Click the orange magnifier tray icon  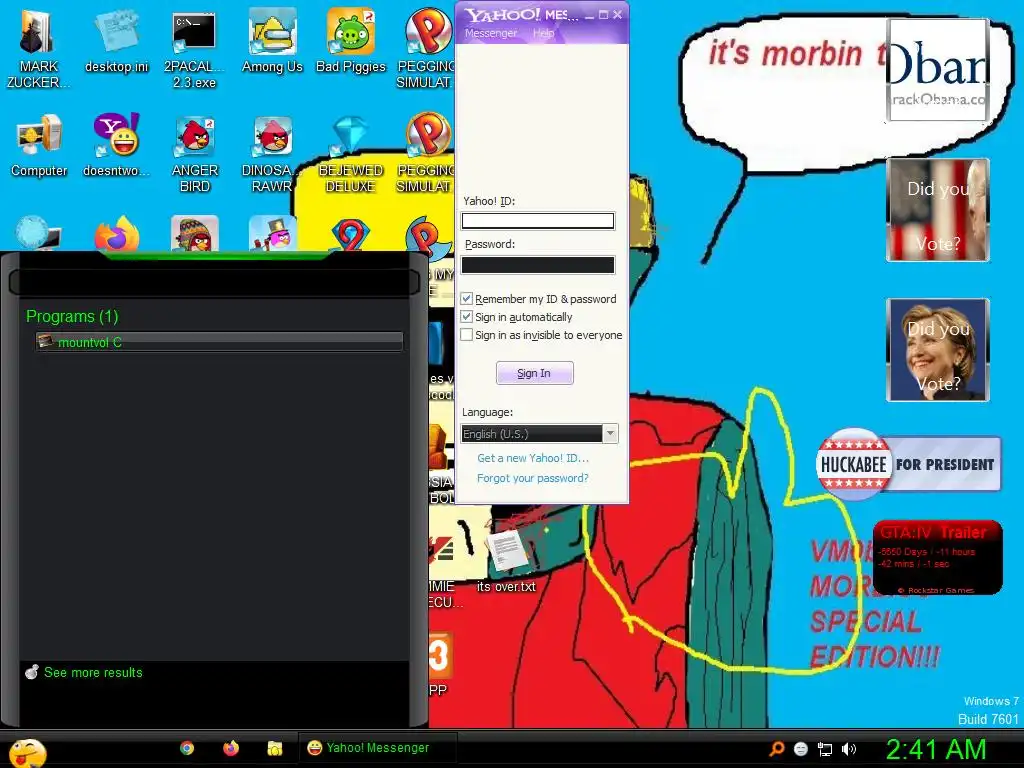(x=777, y=748)
